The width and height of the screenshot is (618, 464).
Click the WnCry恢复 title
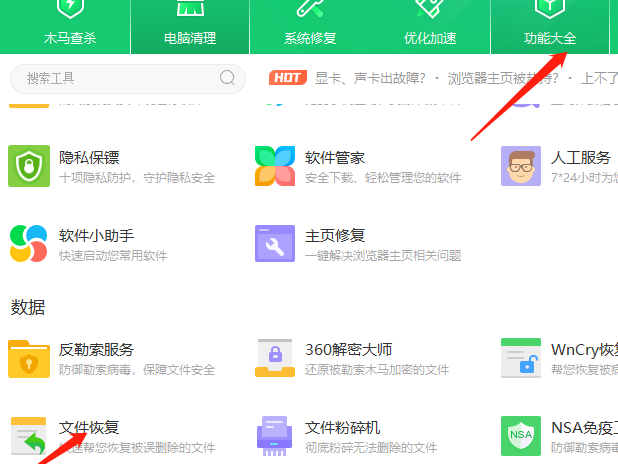(x=584, y=350)
